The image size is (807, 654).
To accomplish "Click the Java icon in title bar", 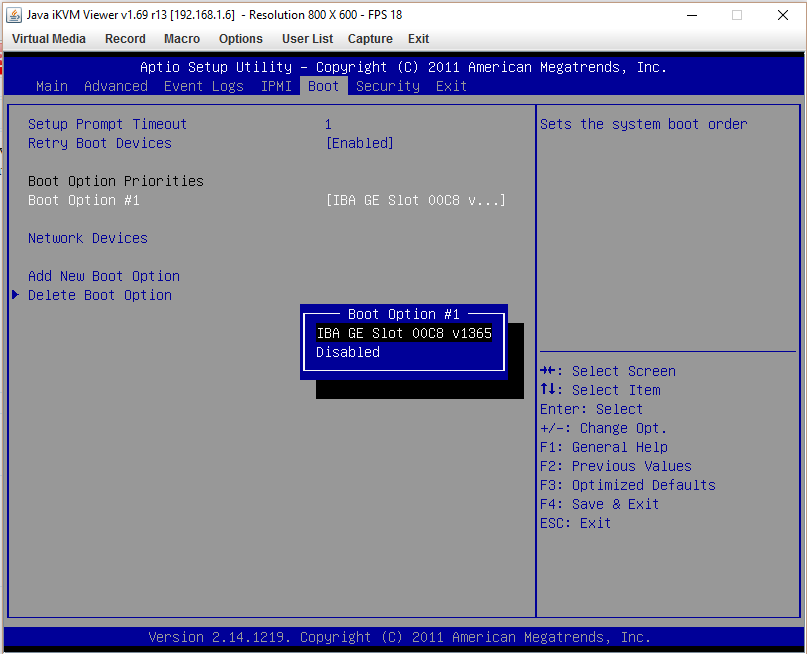I will tap(15, 15).
